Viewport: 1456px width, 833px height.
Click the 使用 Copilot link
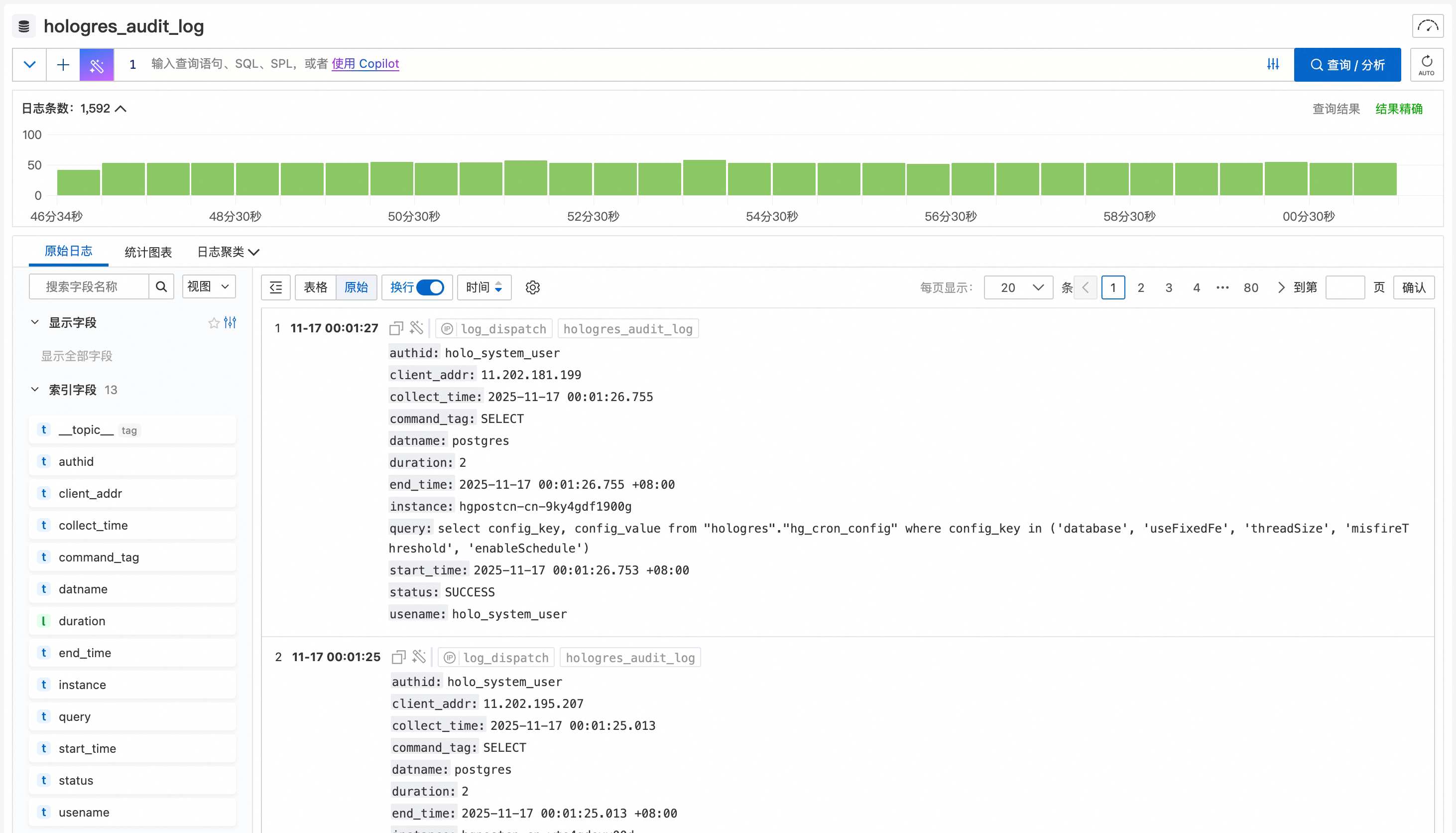coord(364,63)
